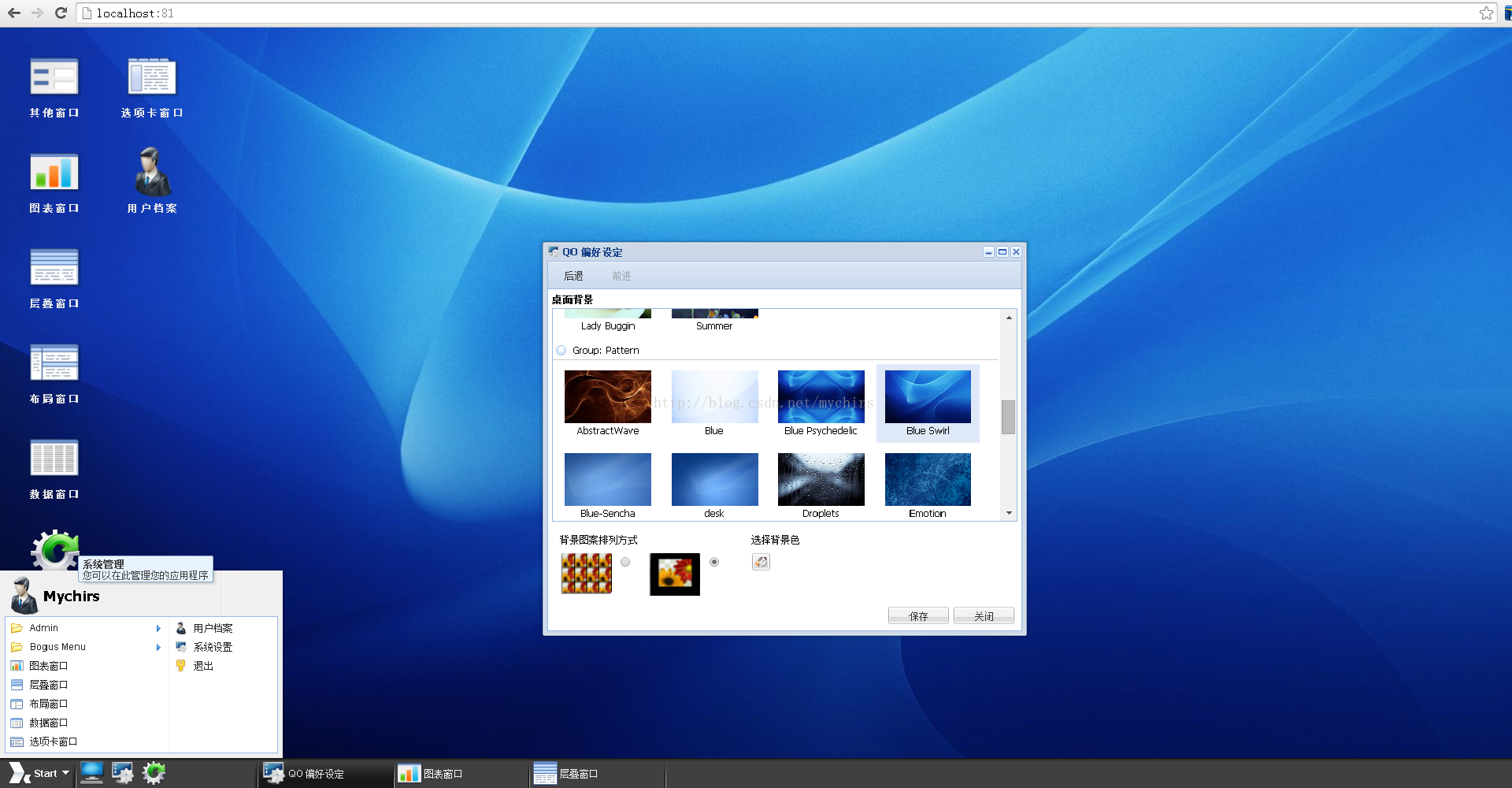
Task: Expand the Admin submenu
Action: [x=87, y=628]
